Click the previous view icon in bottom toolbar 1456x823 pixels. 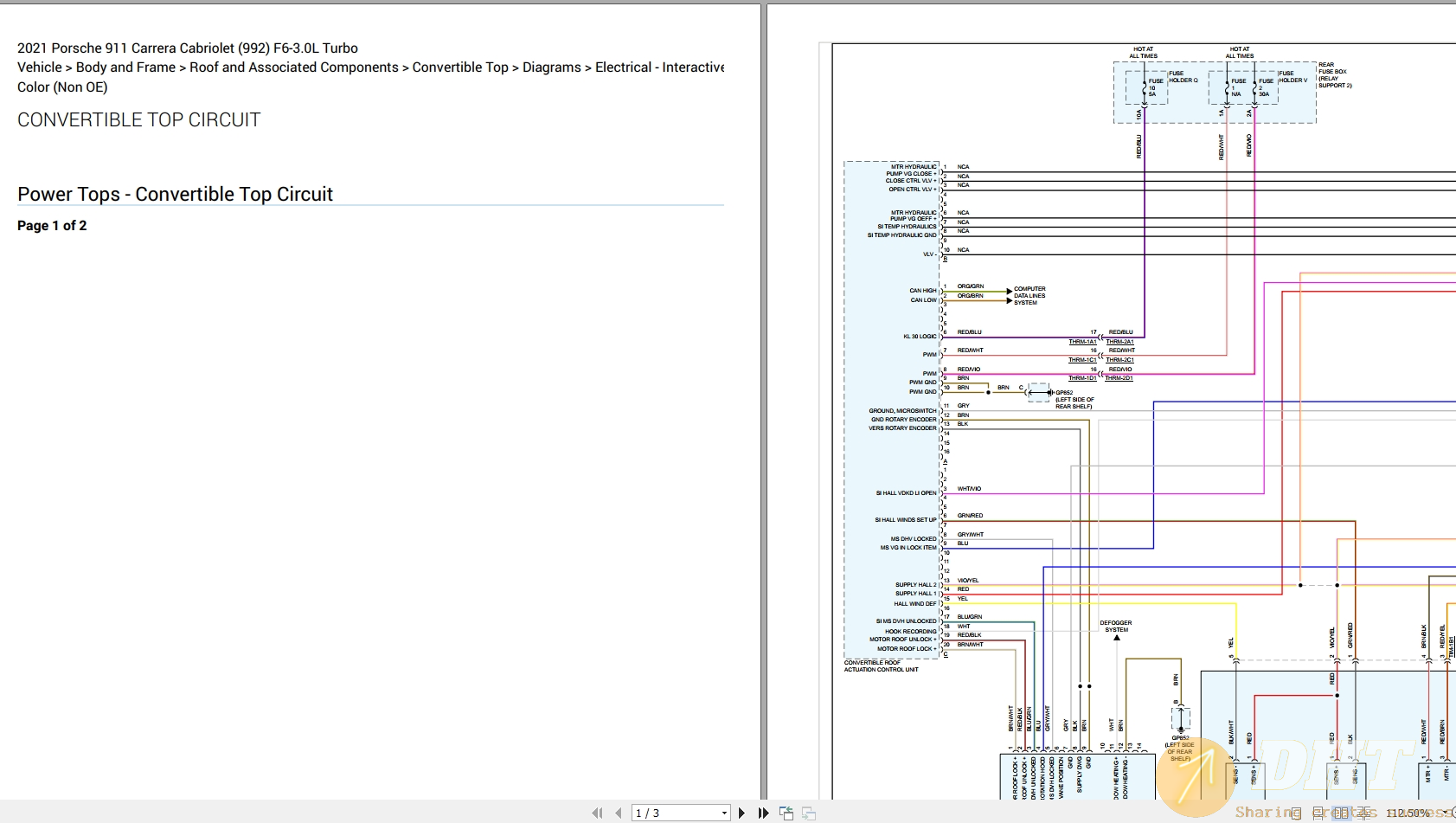[x=786, y=813]
